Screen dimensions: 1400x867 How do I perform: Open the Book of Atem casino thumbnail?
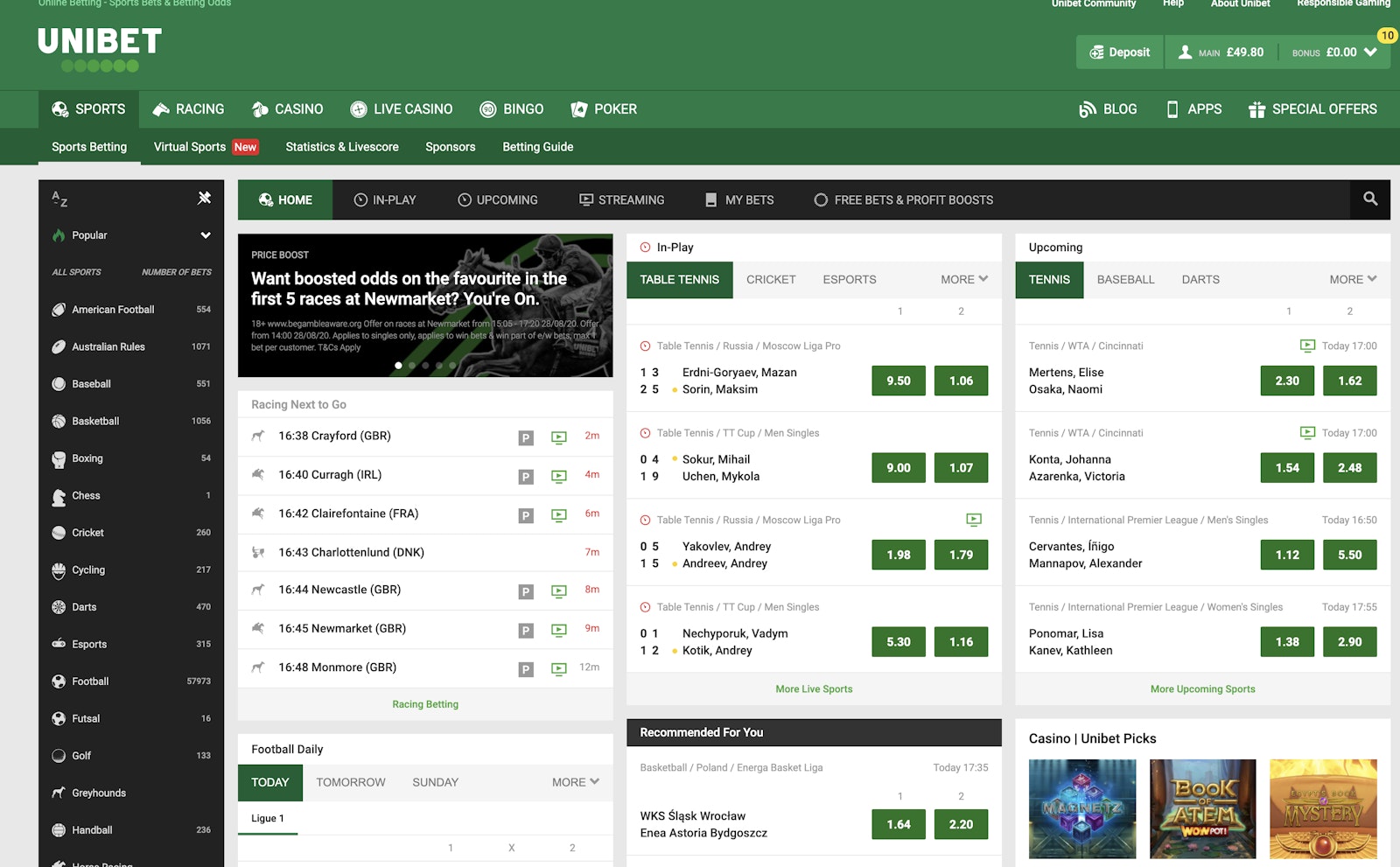(x=1202, y=809)
